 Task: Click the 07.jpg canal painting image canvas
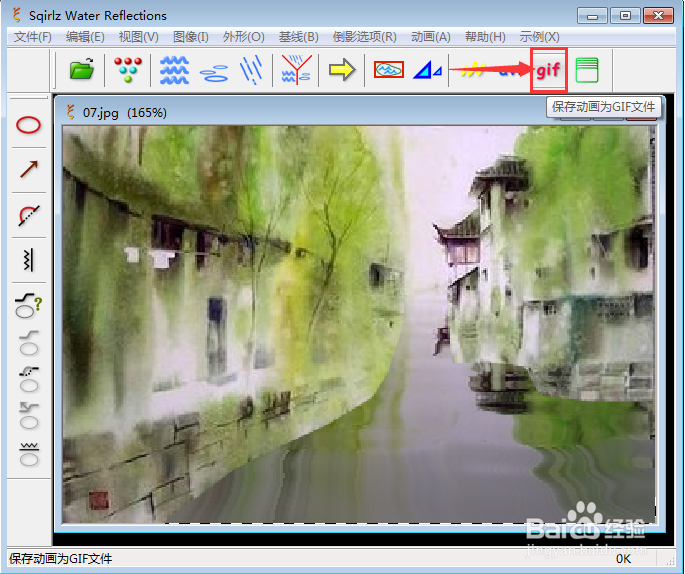(359, 325)
